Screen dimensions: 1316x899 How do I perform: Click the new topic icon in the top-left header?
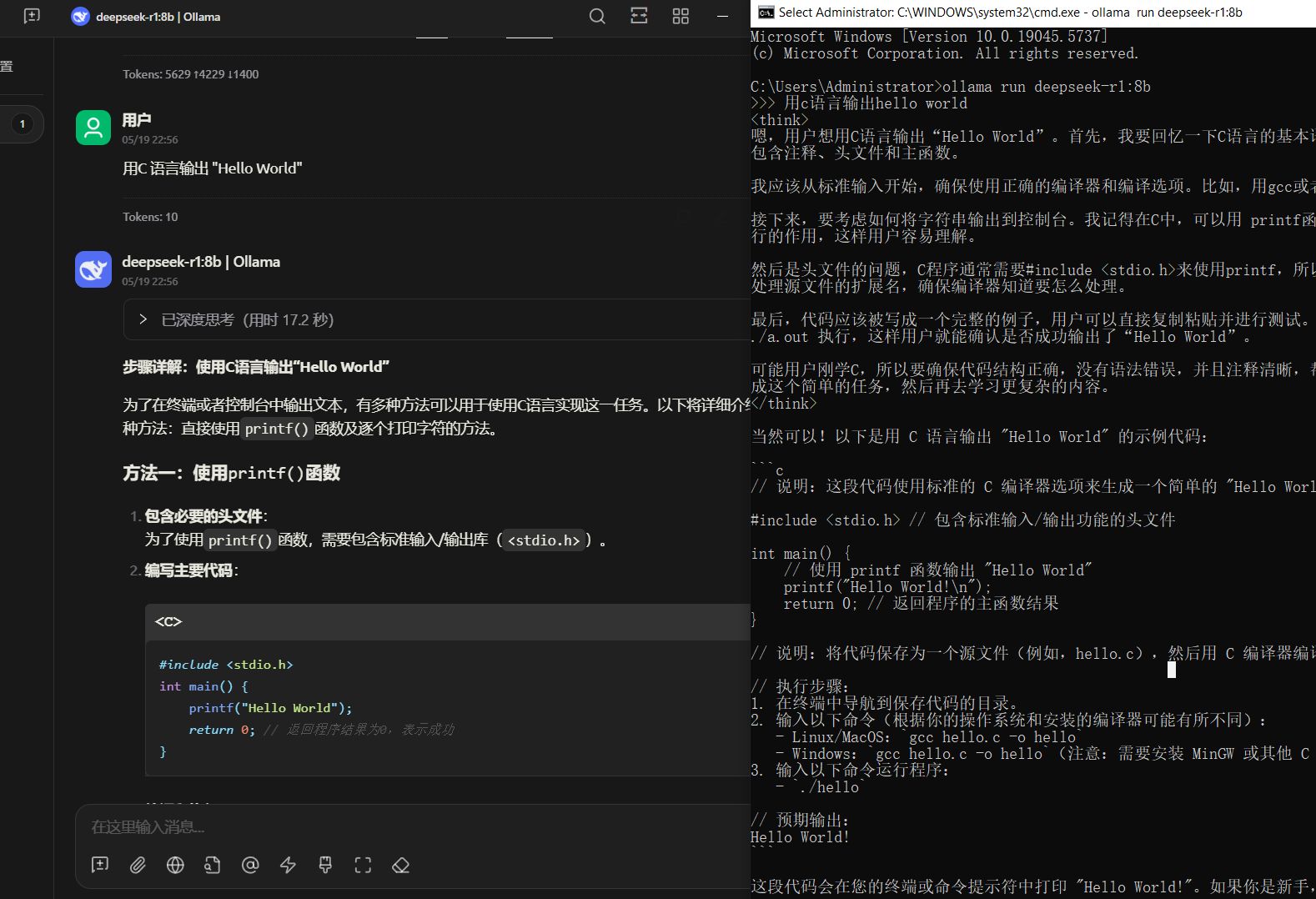(x=32, y=16)
